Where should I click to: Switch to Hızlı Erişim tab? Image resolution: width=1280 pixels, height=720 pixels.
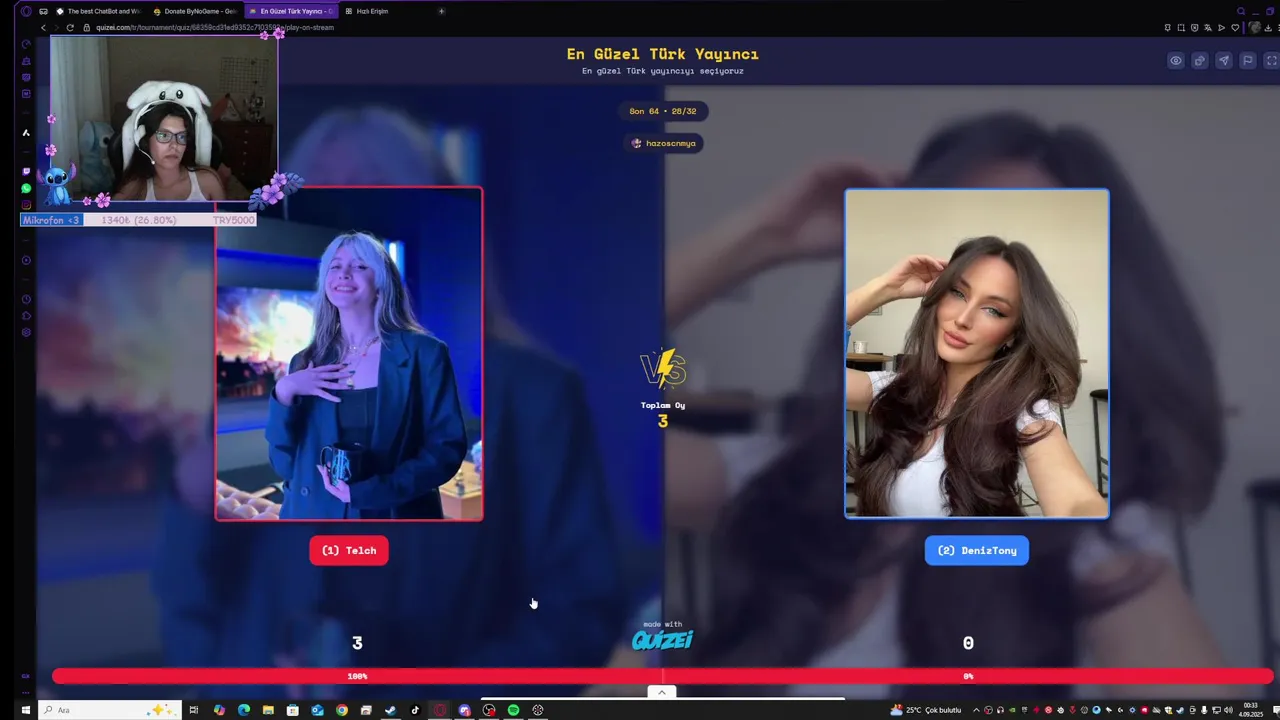pyautogui.click(x=367, y=11)
